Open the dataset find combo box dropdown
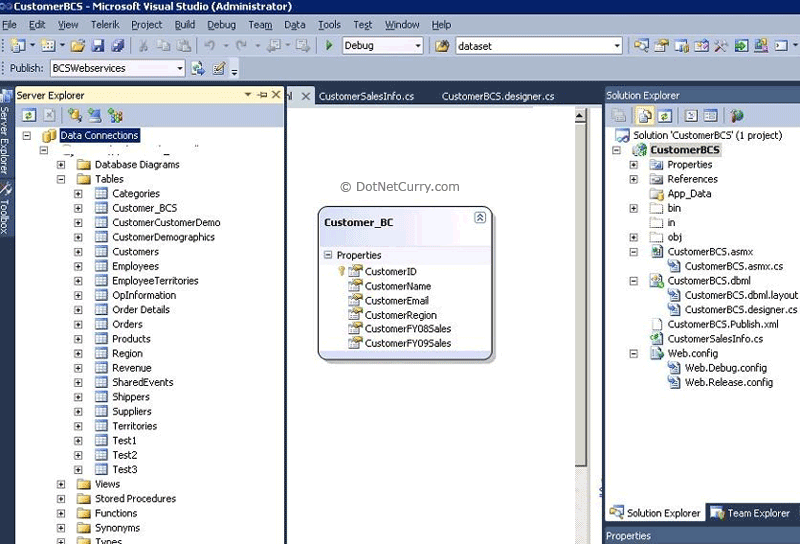 (617, 46)
